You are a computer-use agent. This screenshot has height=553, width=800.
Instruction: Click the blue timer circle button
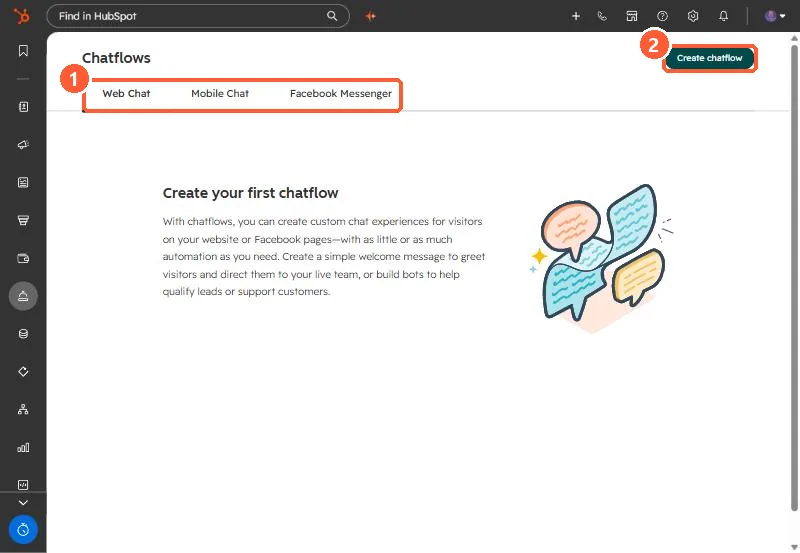(x=23, y=530)
